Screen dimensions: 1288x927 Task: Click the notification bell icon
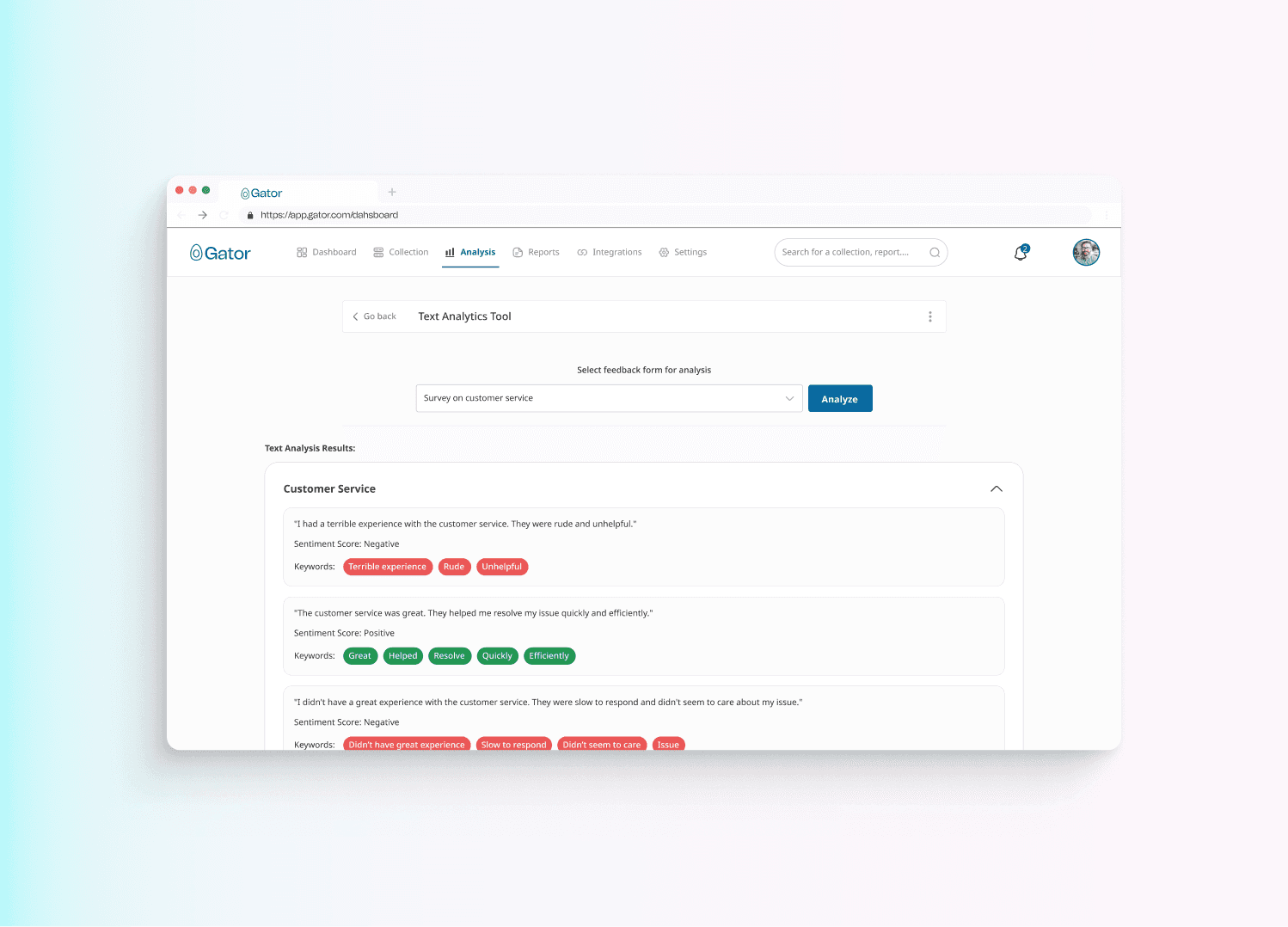click(x=1020, y=252)
